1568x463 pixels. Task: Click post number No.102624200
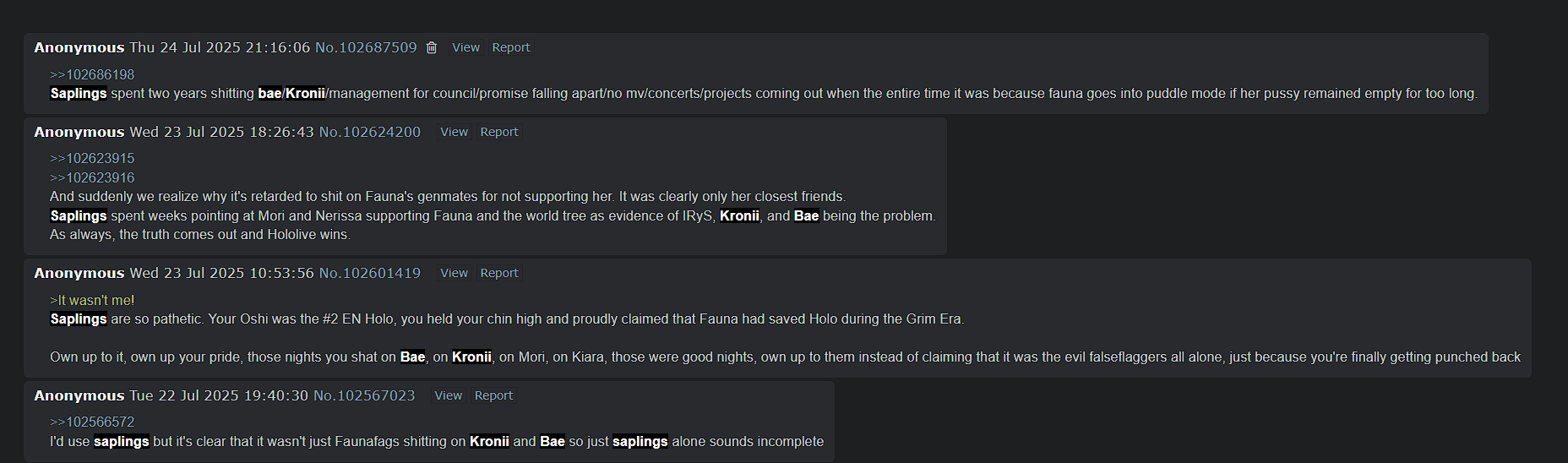[369, 133]
